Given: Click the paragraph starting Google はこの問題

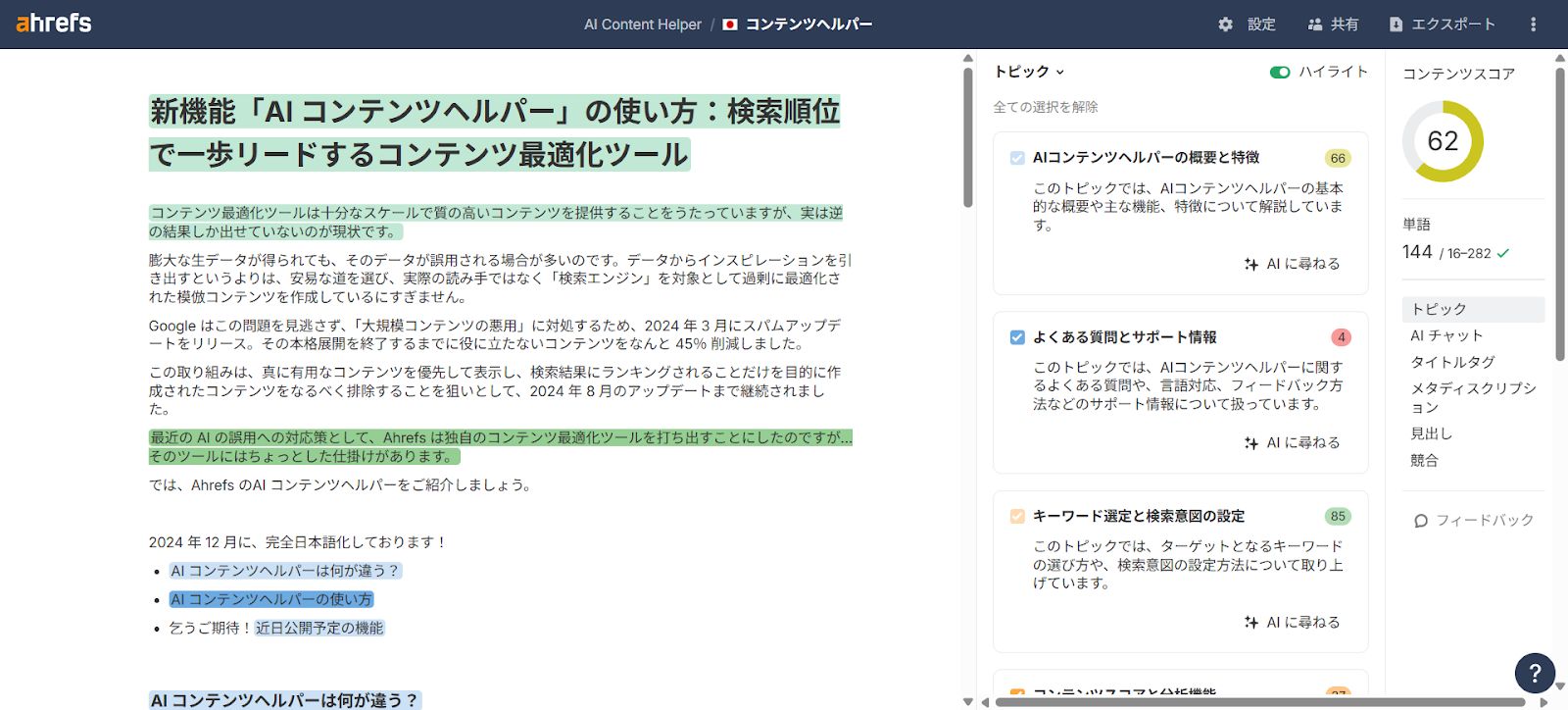Looking at the screenshot, I should pyautogui.click(x=495, y=334).
